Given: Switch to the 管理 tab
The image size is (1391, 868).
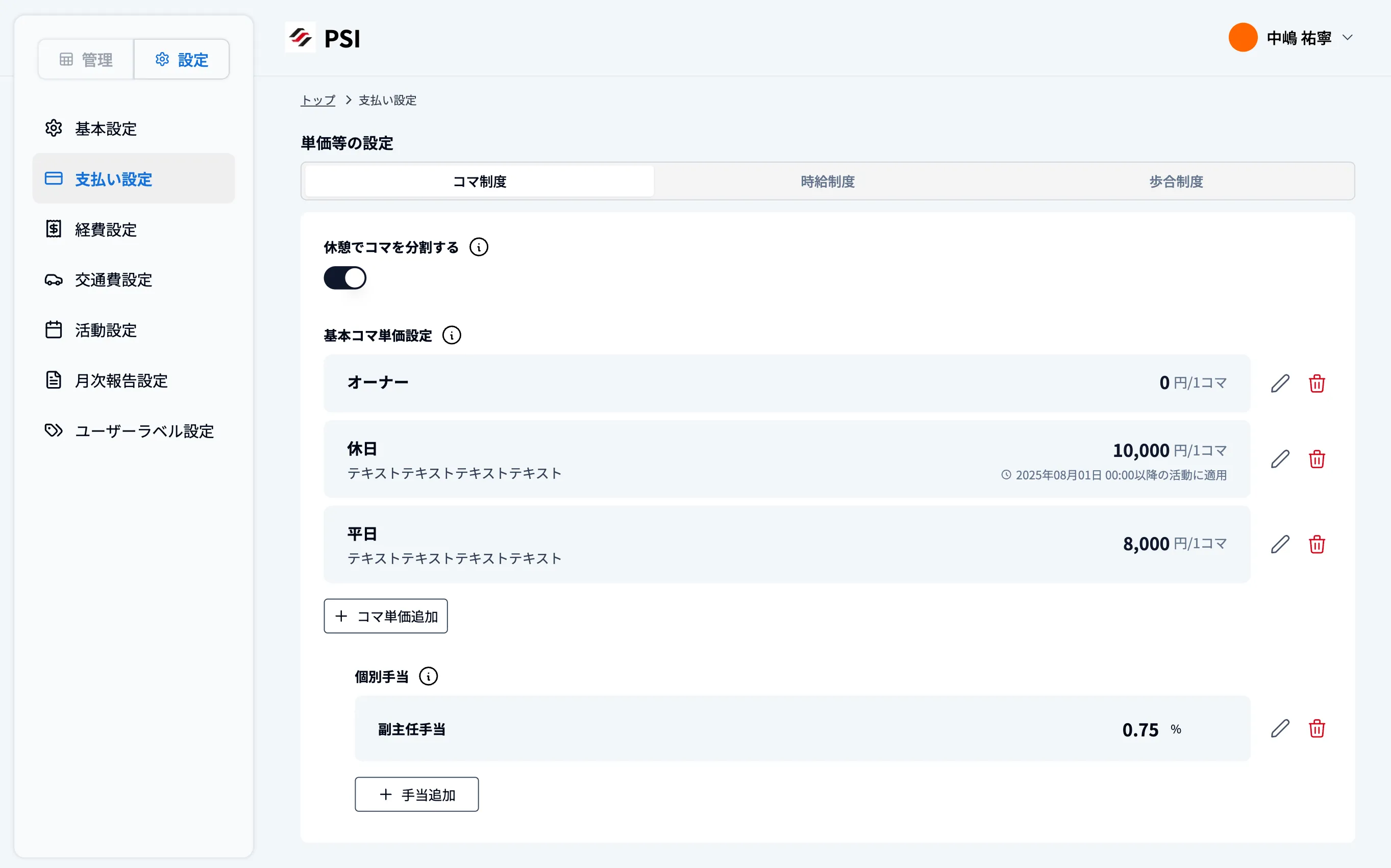Looking at the screenshot, I should coord(85,59).
